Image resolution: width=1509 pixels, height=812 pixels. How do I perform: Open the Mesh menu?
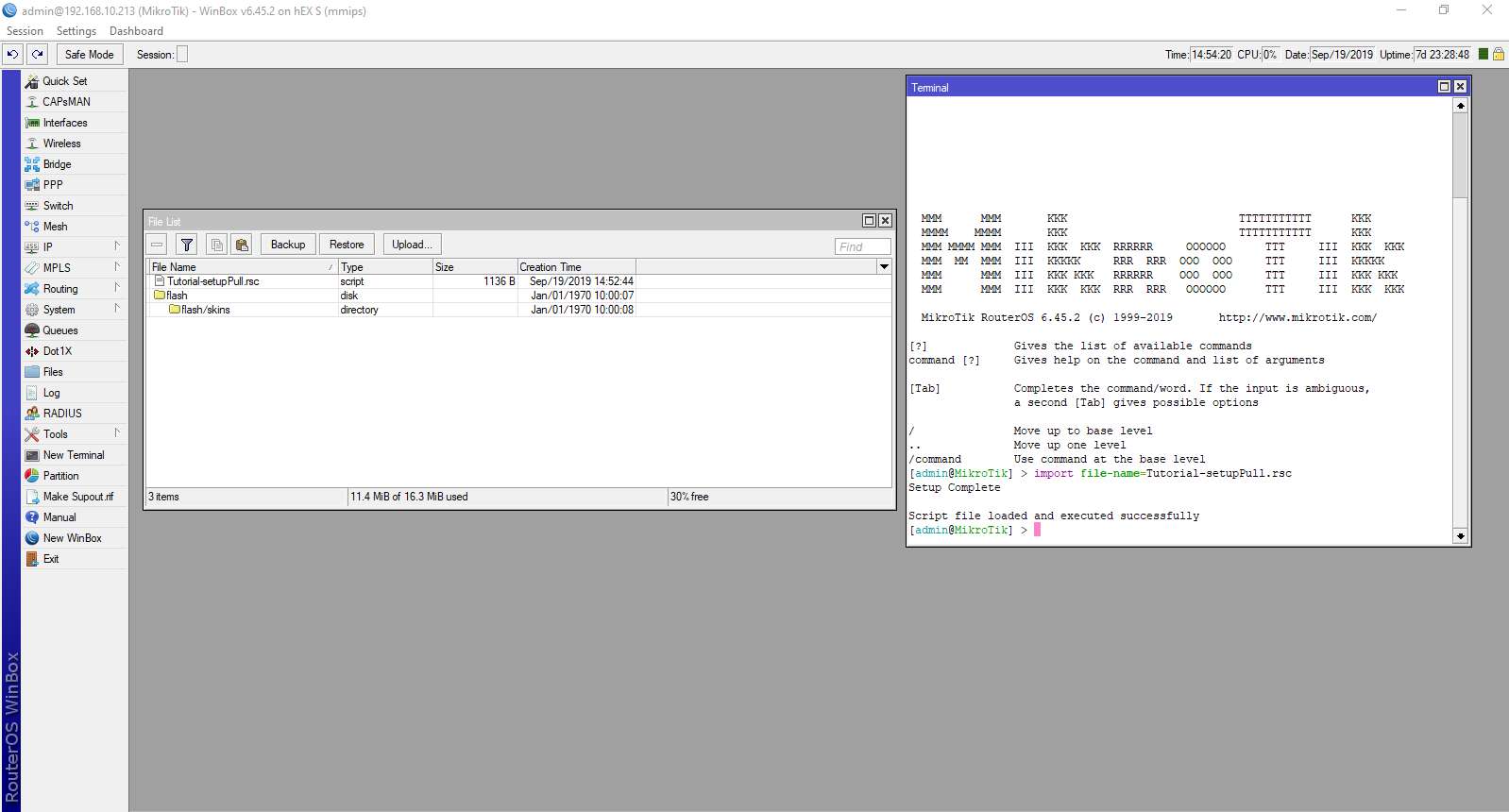click(74, 227)
